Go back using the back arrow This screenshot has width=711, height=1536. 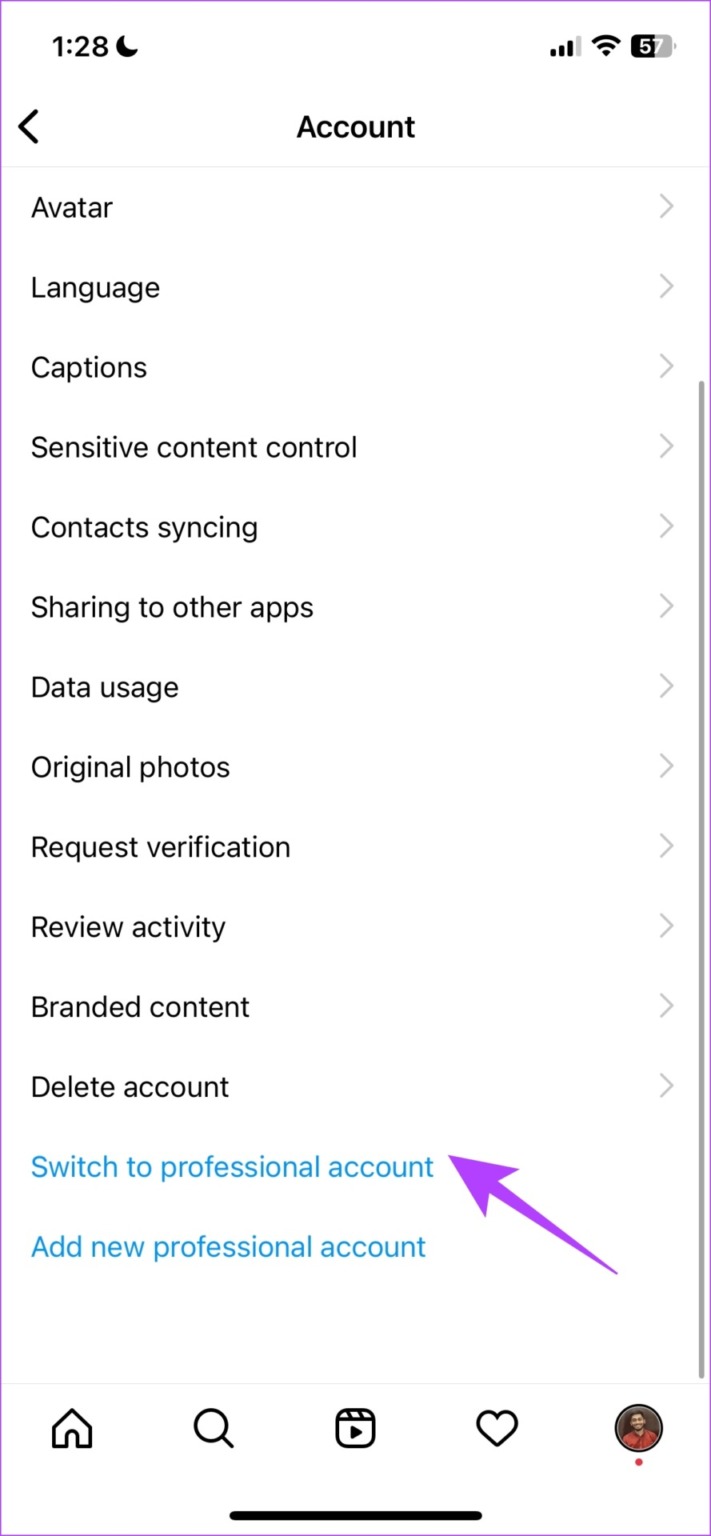pyautogui.click(x=28, y=126)
